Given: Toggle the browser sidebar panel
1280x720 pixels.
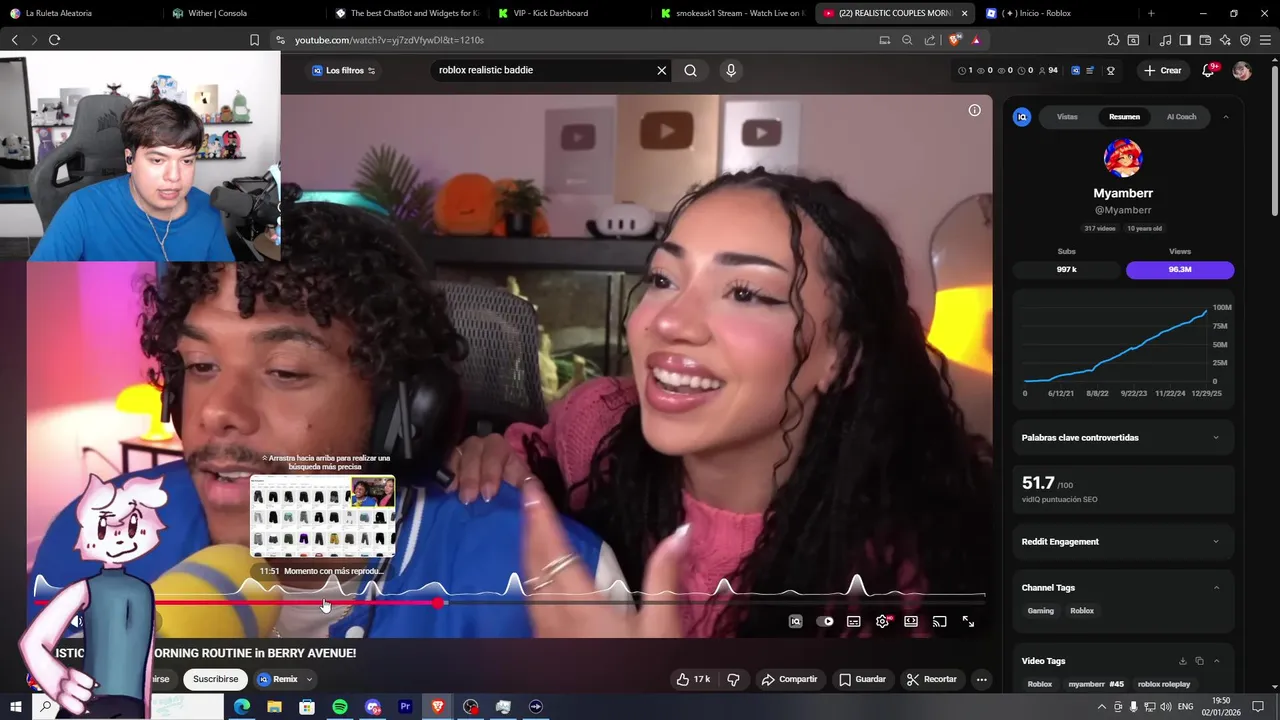Looking at the screenshot, I should [1185, 40].
